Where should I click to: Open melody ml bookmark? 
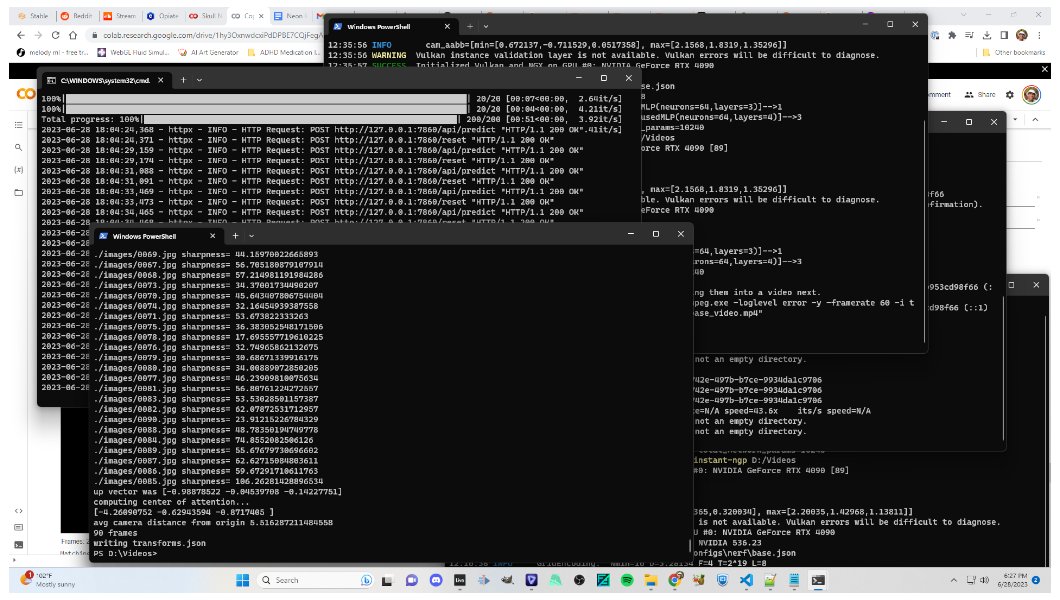click(x=53, y=52)
